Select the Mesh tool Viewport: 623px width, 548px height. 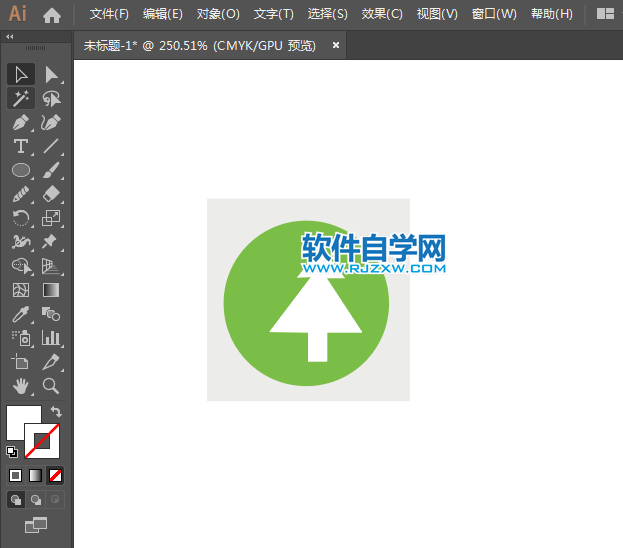[x=21, y=290]
